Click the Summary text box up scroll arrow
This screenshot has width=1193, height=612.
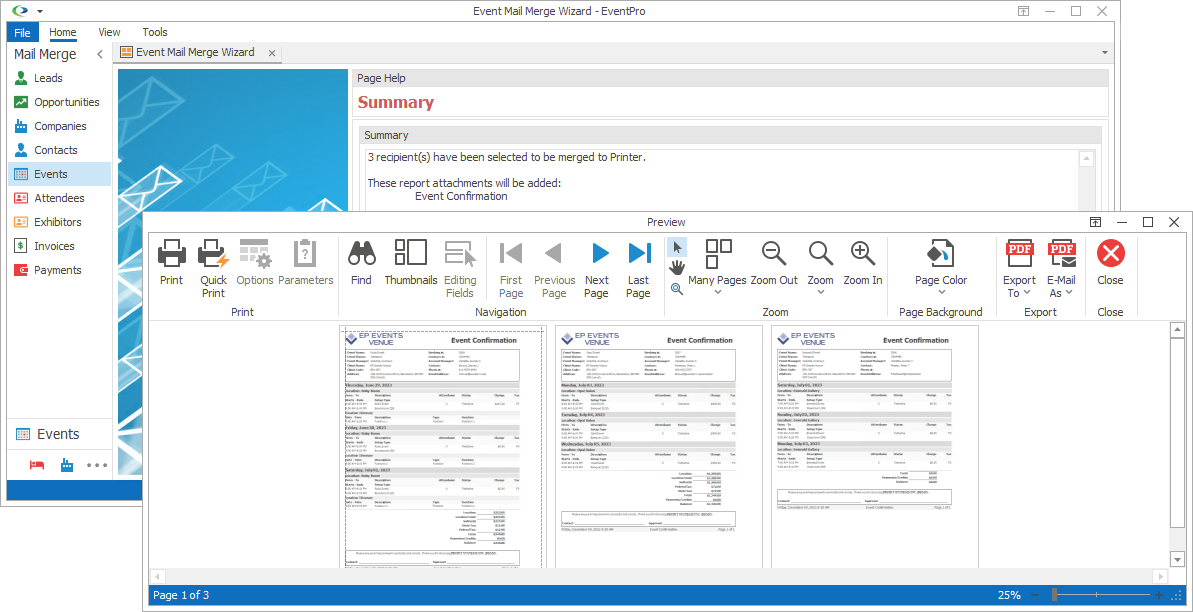1086,159
